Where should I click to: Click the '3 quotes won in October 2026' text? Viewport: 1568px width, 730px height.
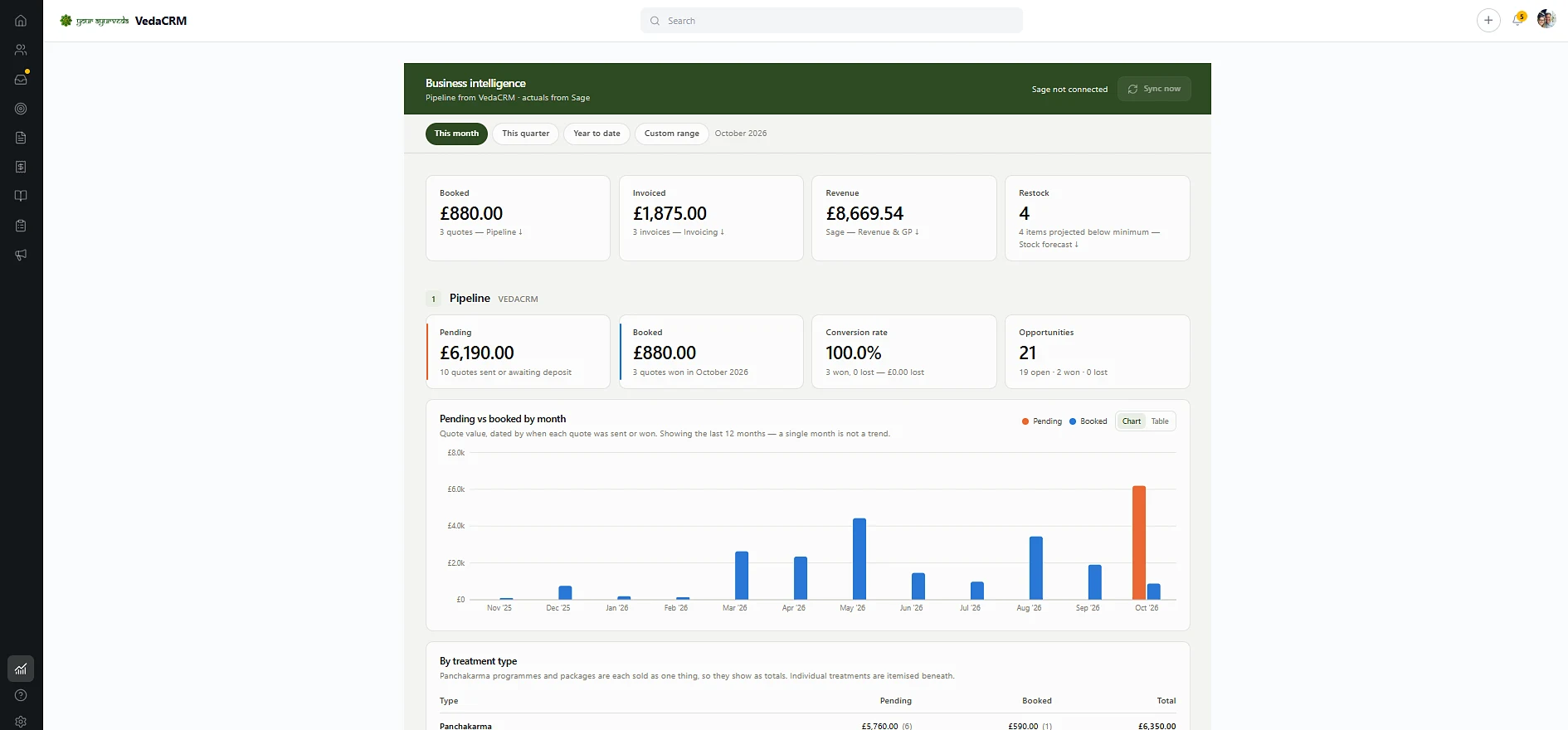click(690, 372)
